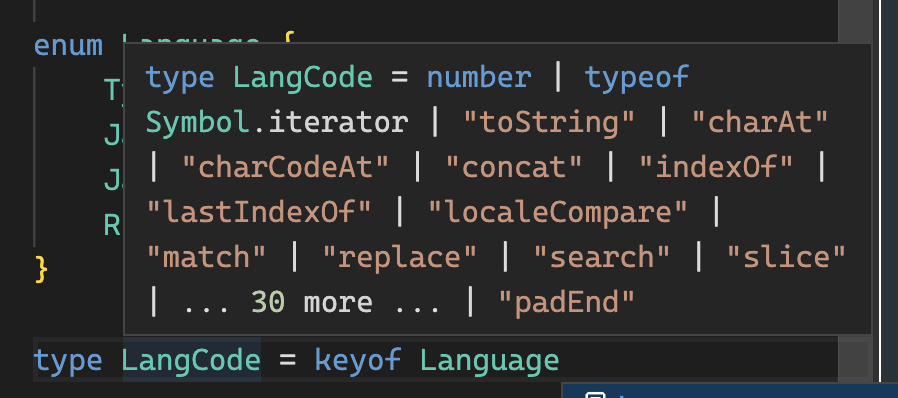Select LangCode identifier in type declaration
This screenshot has height=398, width=898.
[x=192, y=361]
